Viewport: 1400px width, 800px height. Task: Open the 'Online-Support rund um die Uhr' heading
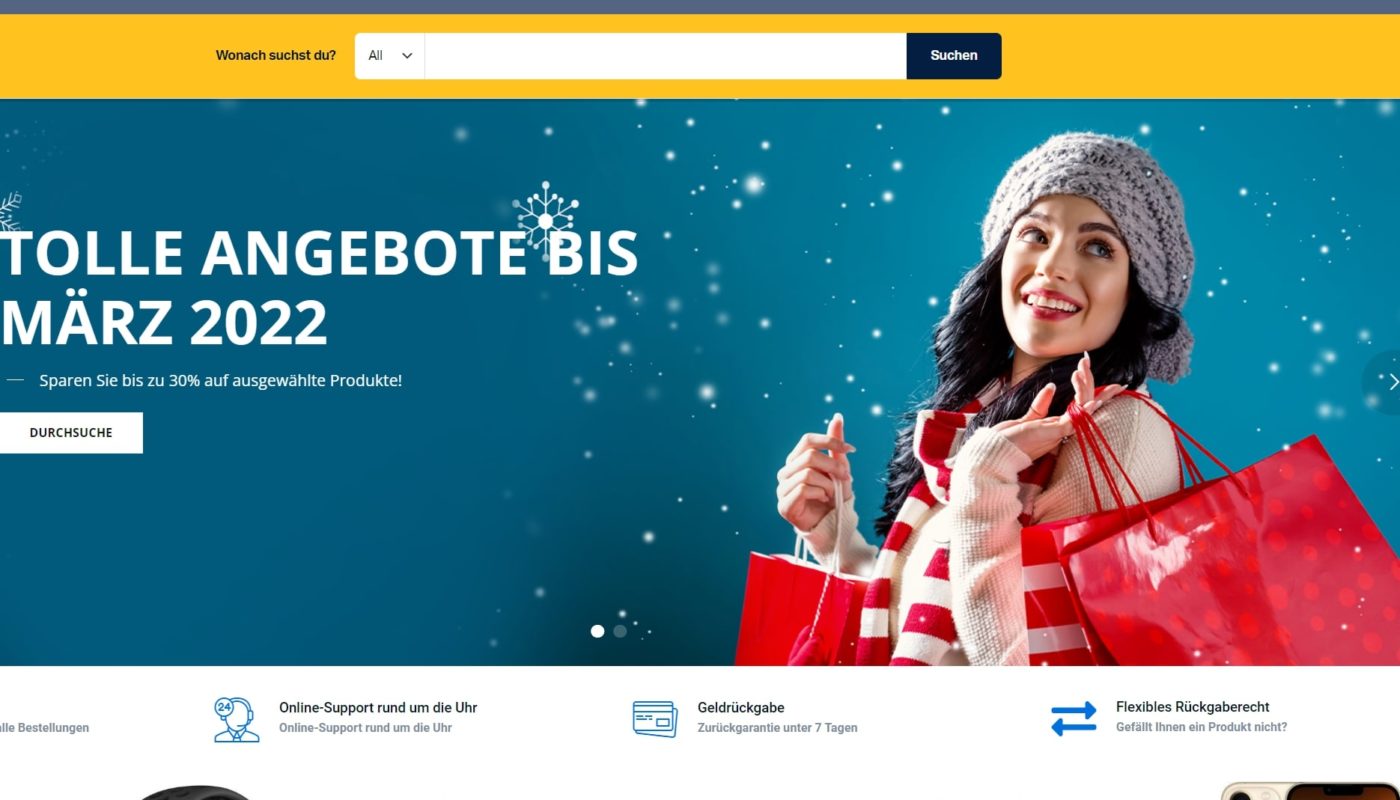click(x=378, y=707)
